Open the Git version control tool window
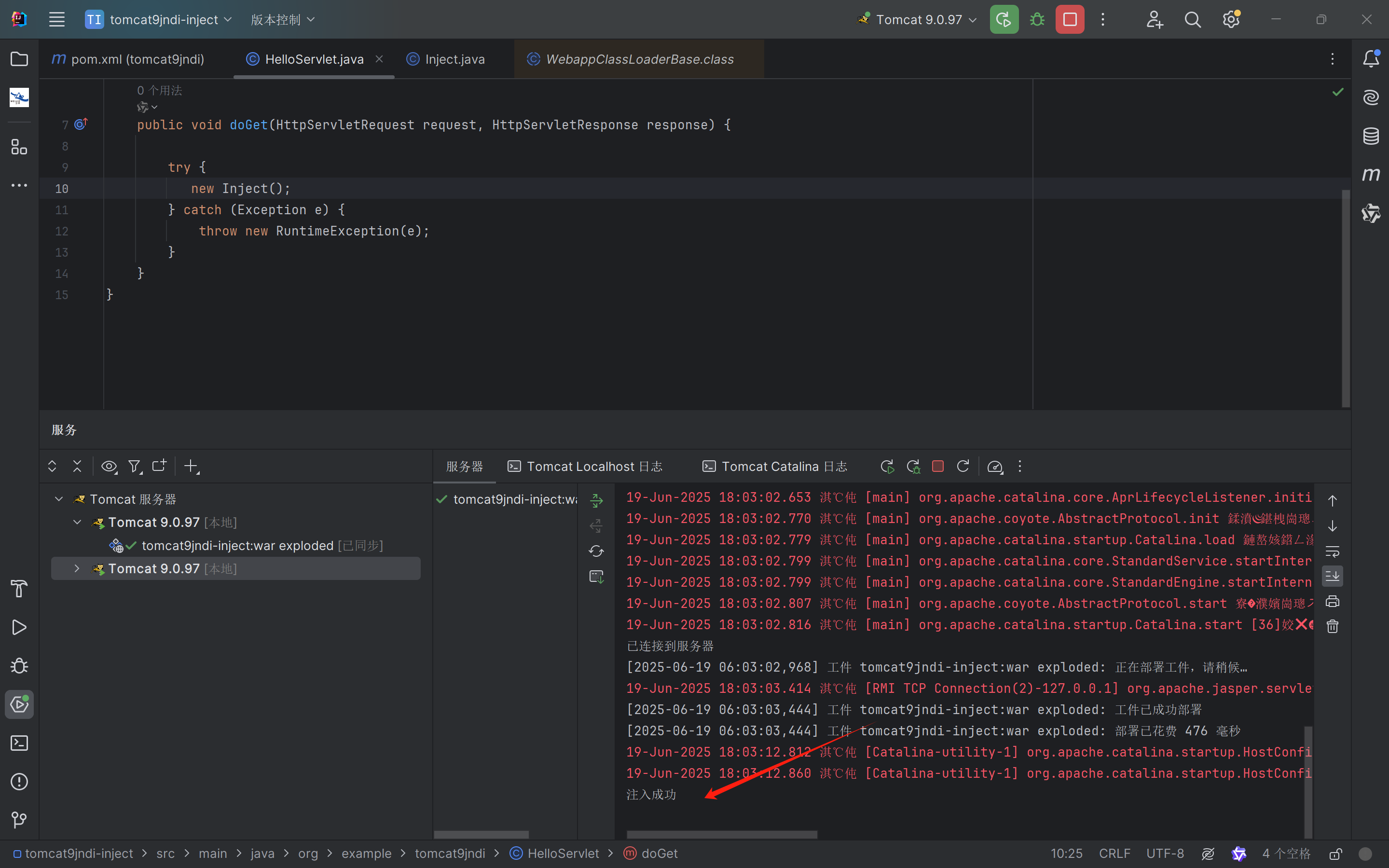Screen dimensions: 1389x868 pyautogui.click(x=19, y=819)
